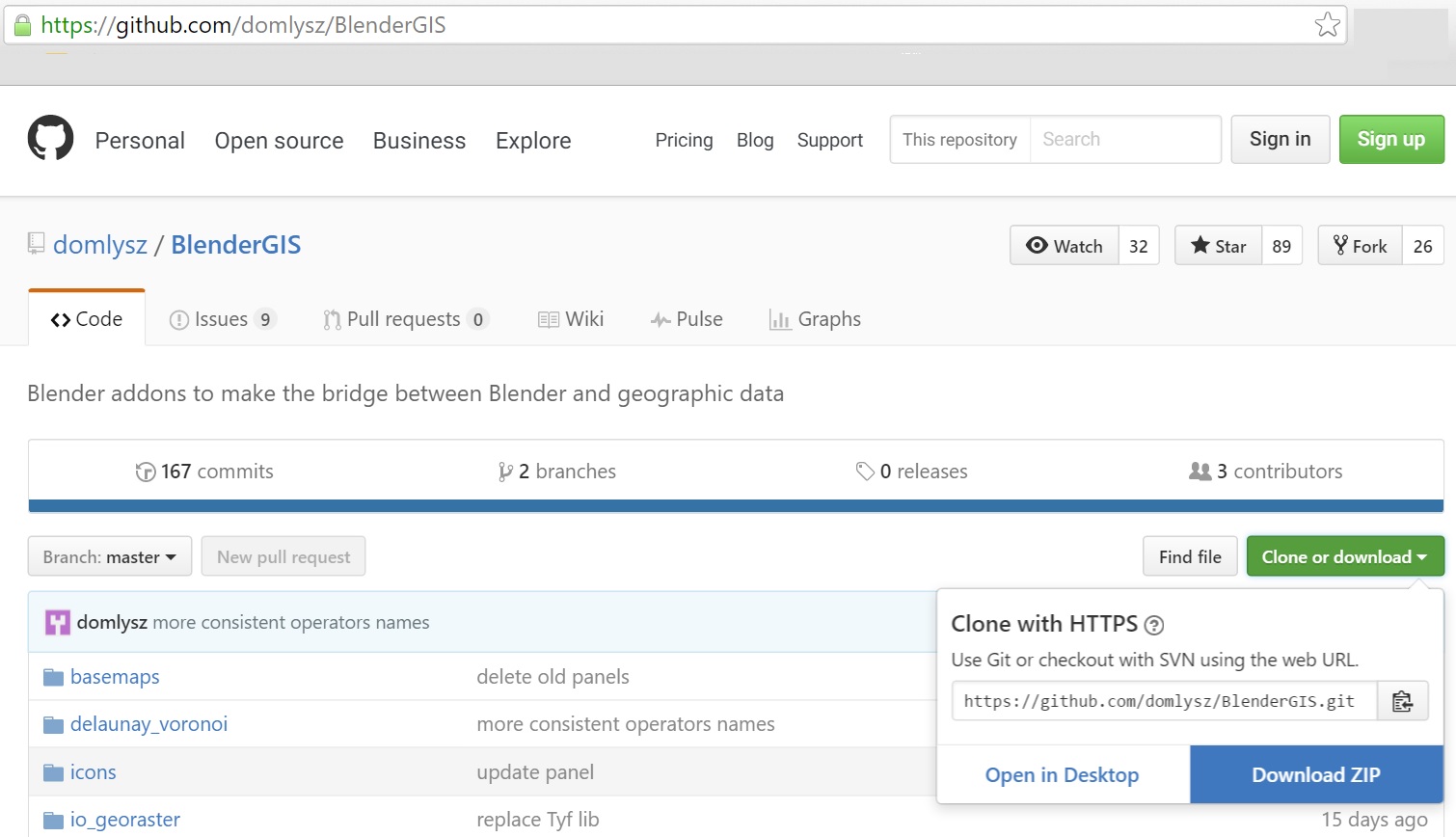
Task: Click the blue language bar
Action: 736,506
